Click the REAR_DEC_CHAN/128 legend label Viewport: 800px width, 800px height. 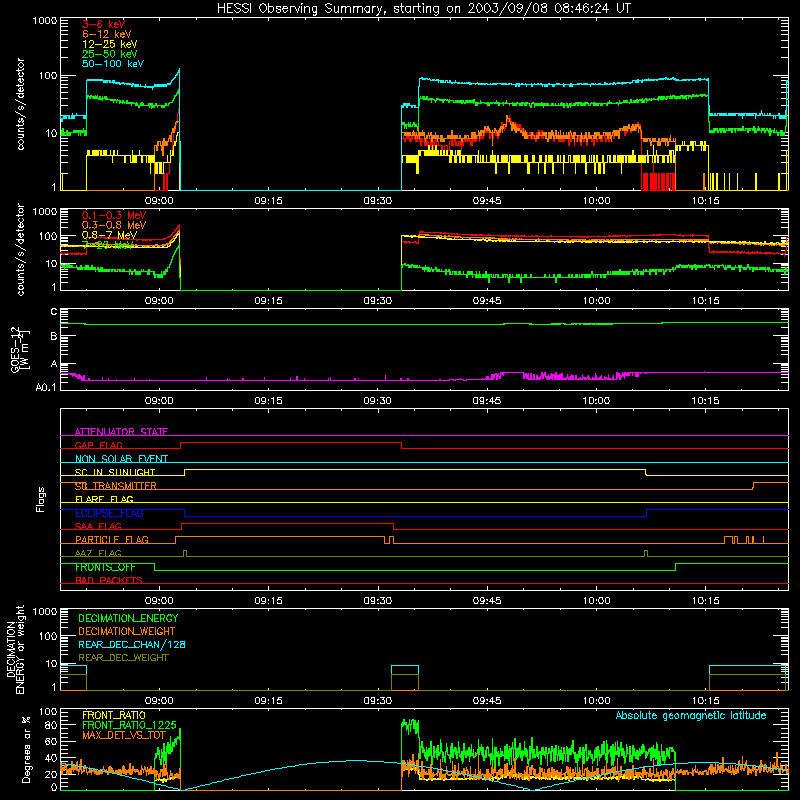tap(132, 644)
